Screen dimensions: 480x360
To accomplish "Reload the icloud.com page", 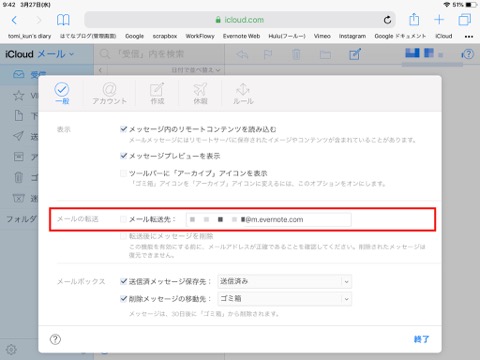I will point(387,20).
